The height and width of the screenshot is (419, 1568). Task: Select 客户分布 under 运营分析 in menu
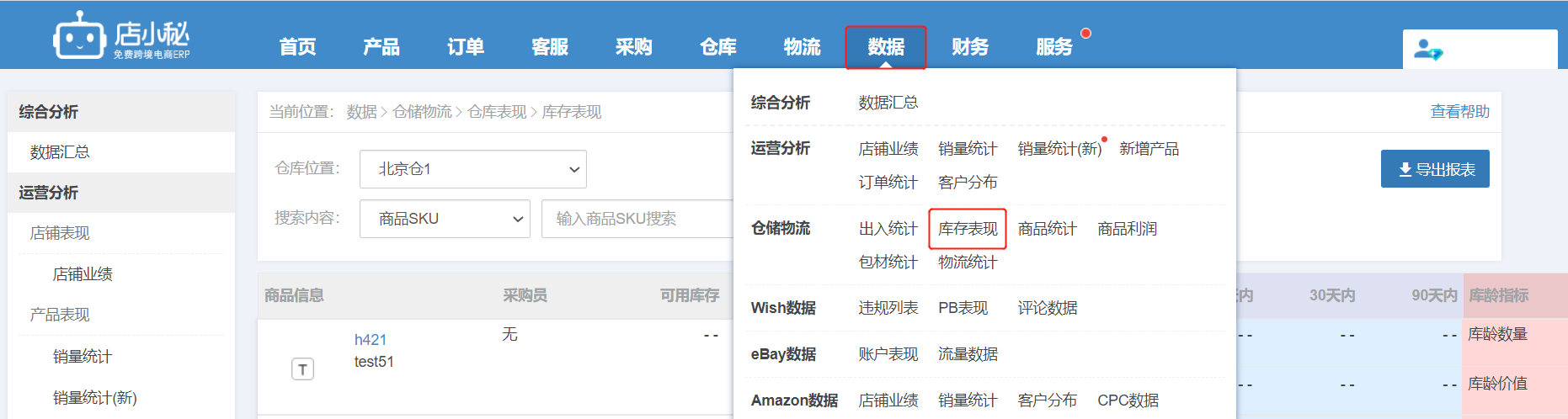(968, 183)
